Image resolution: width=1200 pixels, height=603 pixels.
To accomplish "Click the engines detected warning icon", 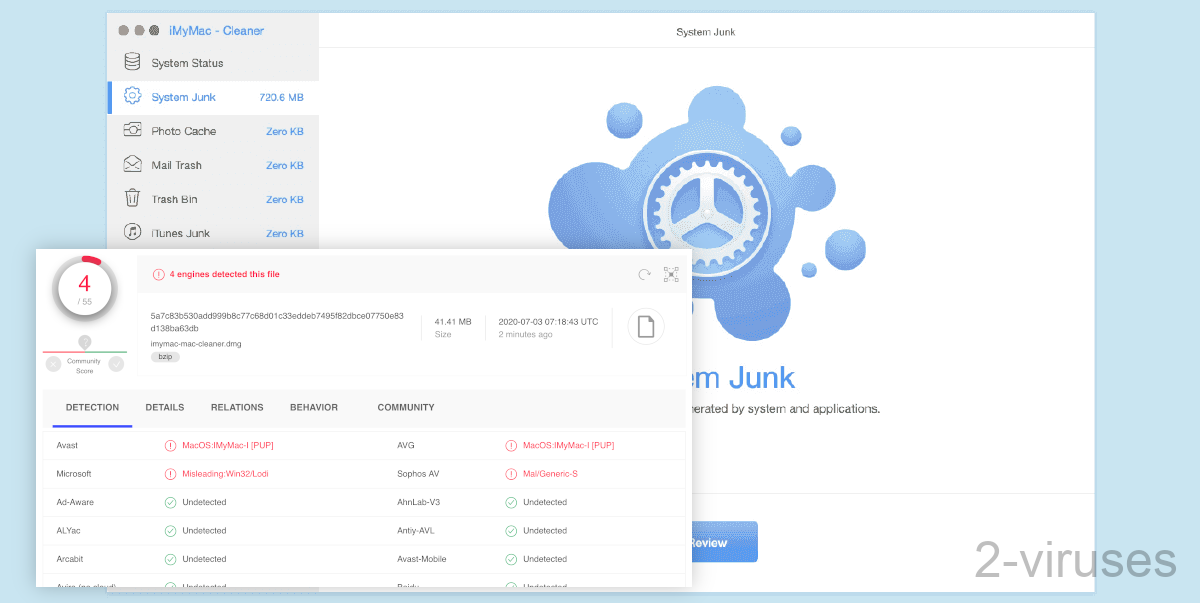I will 158,274.
